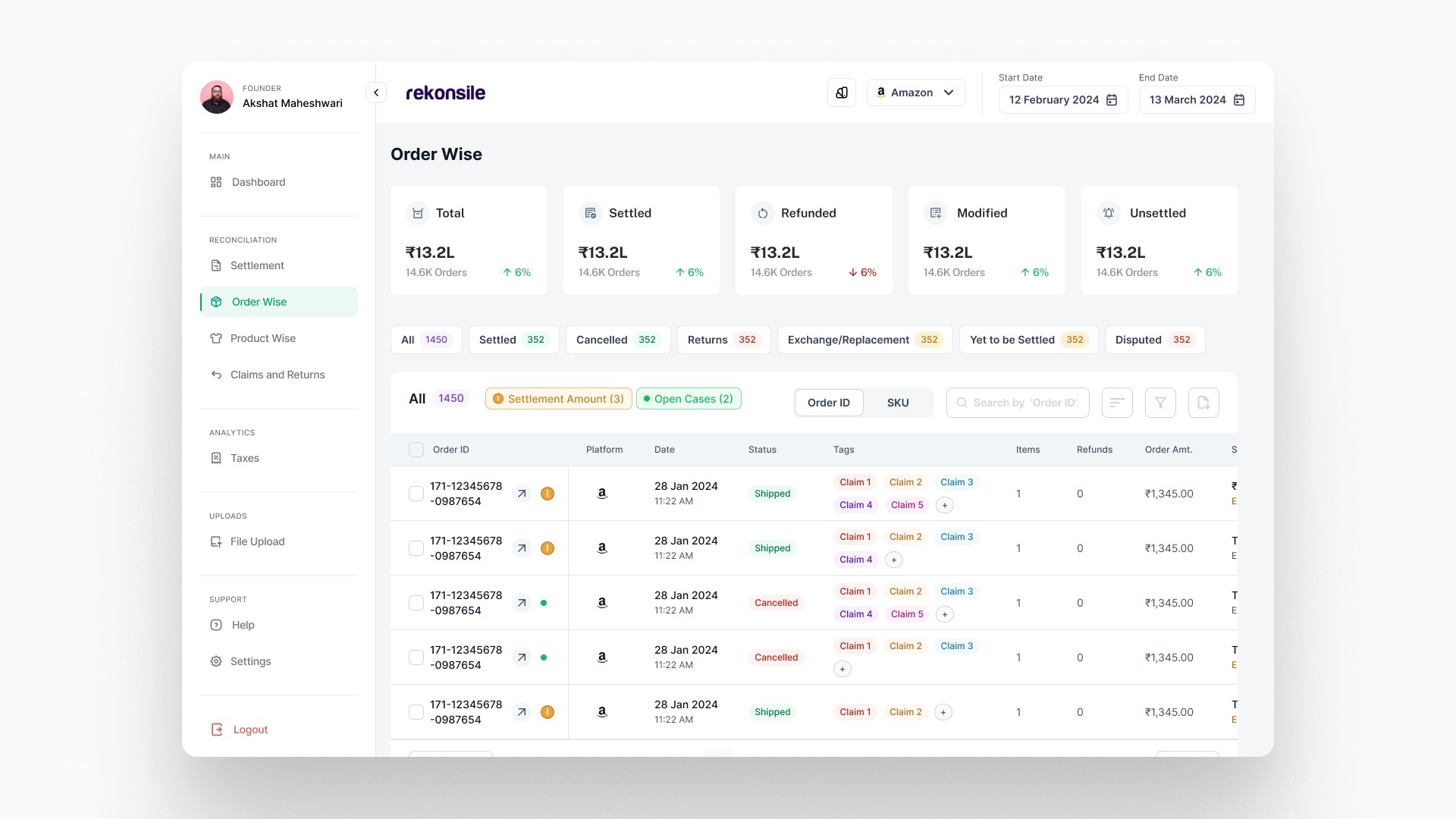Click the export file icon
The height and width of the screenshot is (819, 1456).
click(x=1203, y=403)
